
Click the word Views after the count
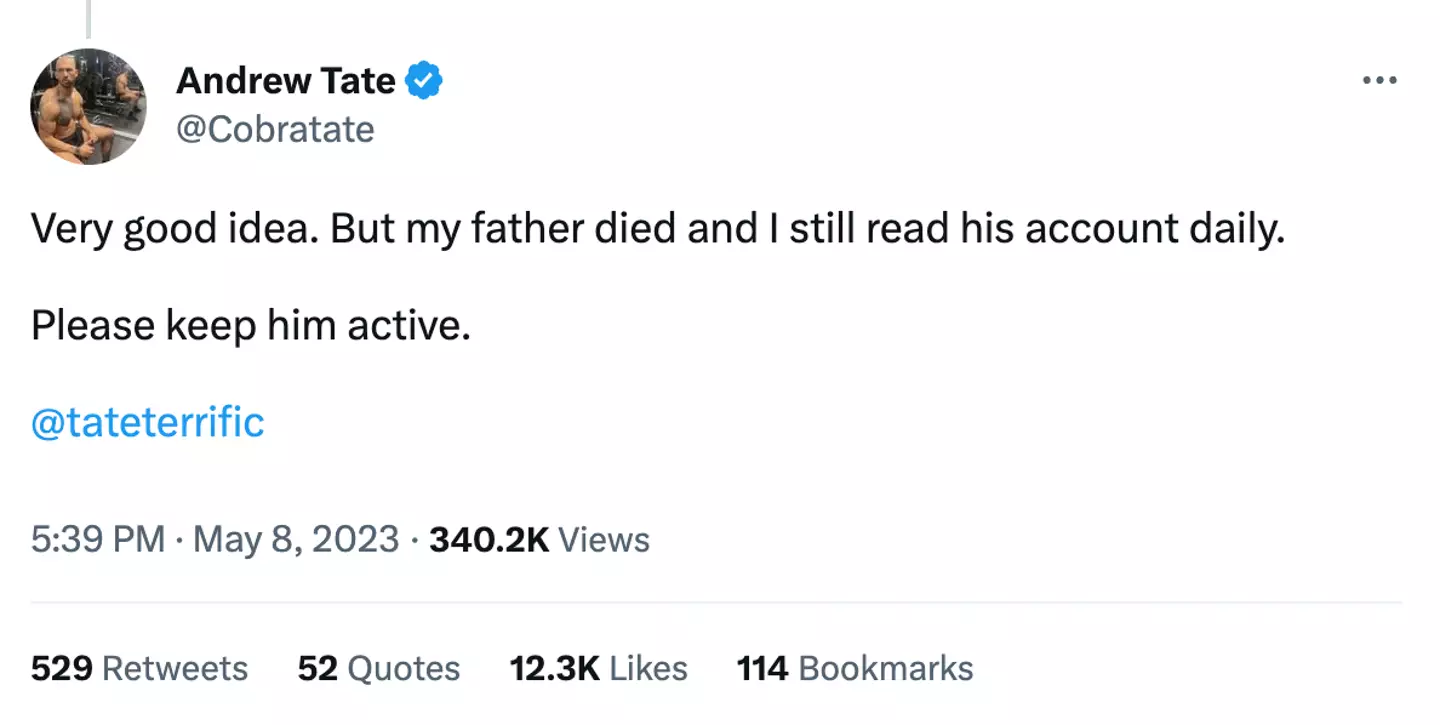tap(604, 540)
